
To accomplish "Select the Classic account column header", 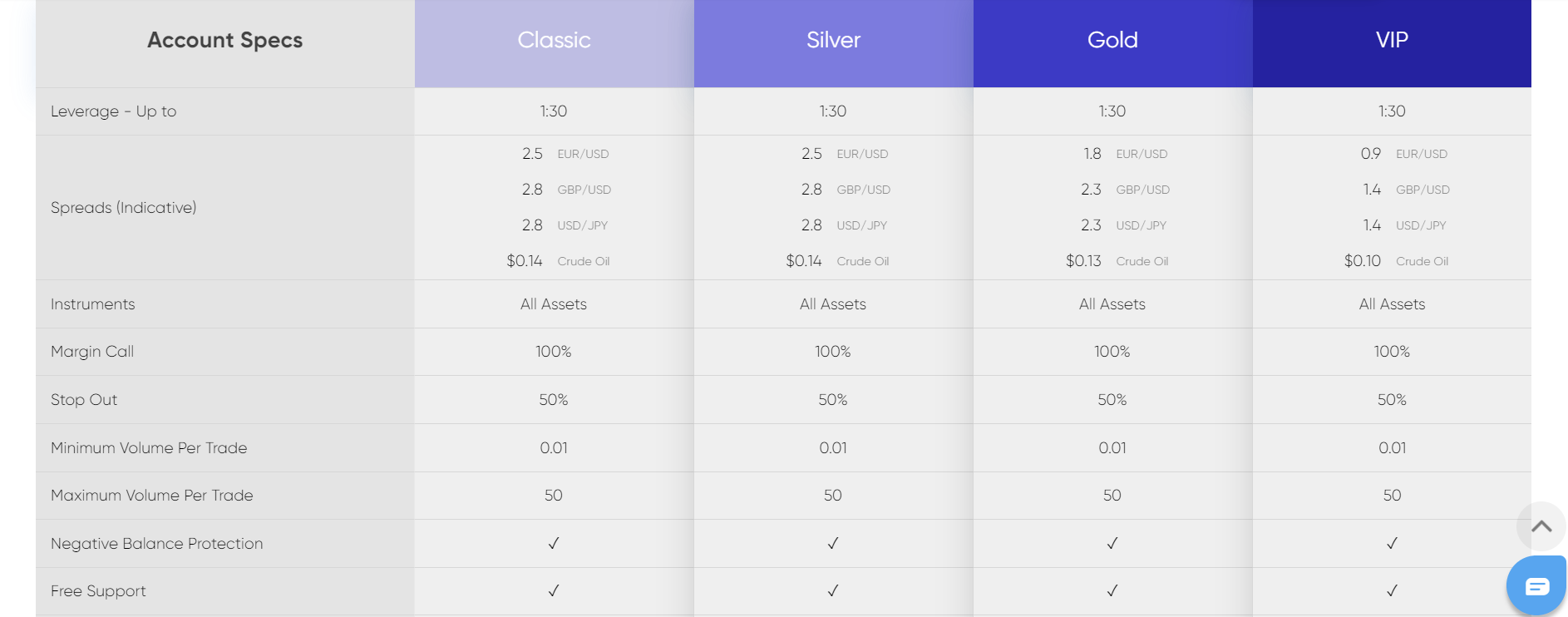I will coord(555,43).
